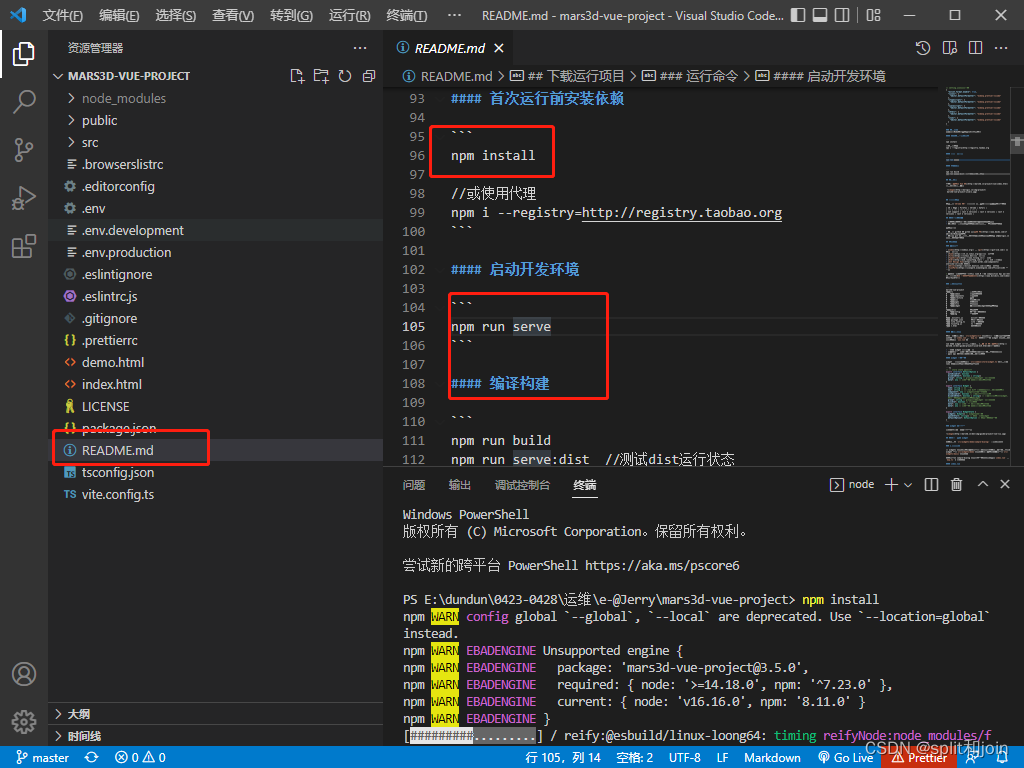
Task: Open the 转到(G) menu
Action: coord(291,15)
